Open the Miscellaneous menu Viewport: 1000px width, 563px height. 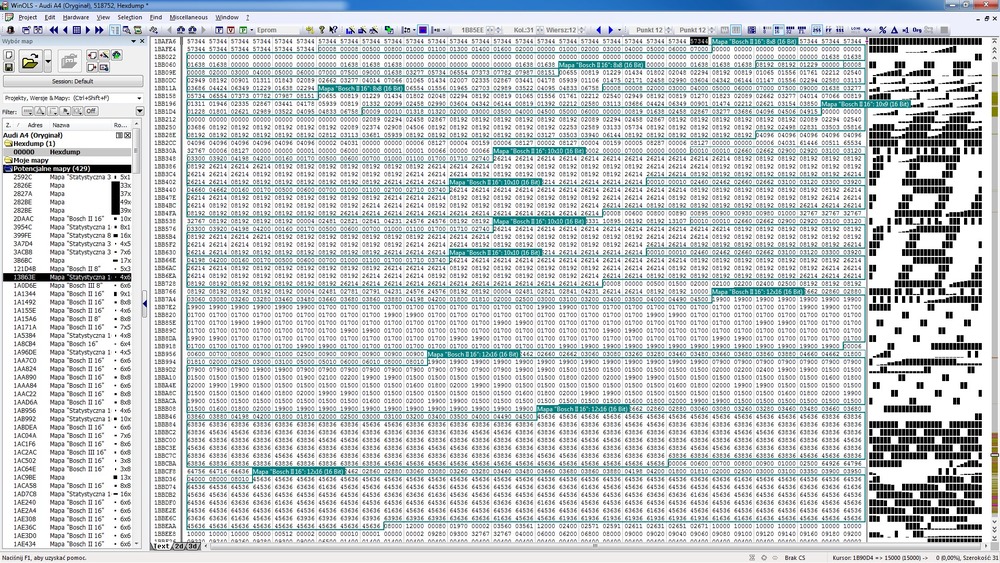pos(188,17)
